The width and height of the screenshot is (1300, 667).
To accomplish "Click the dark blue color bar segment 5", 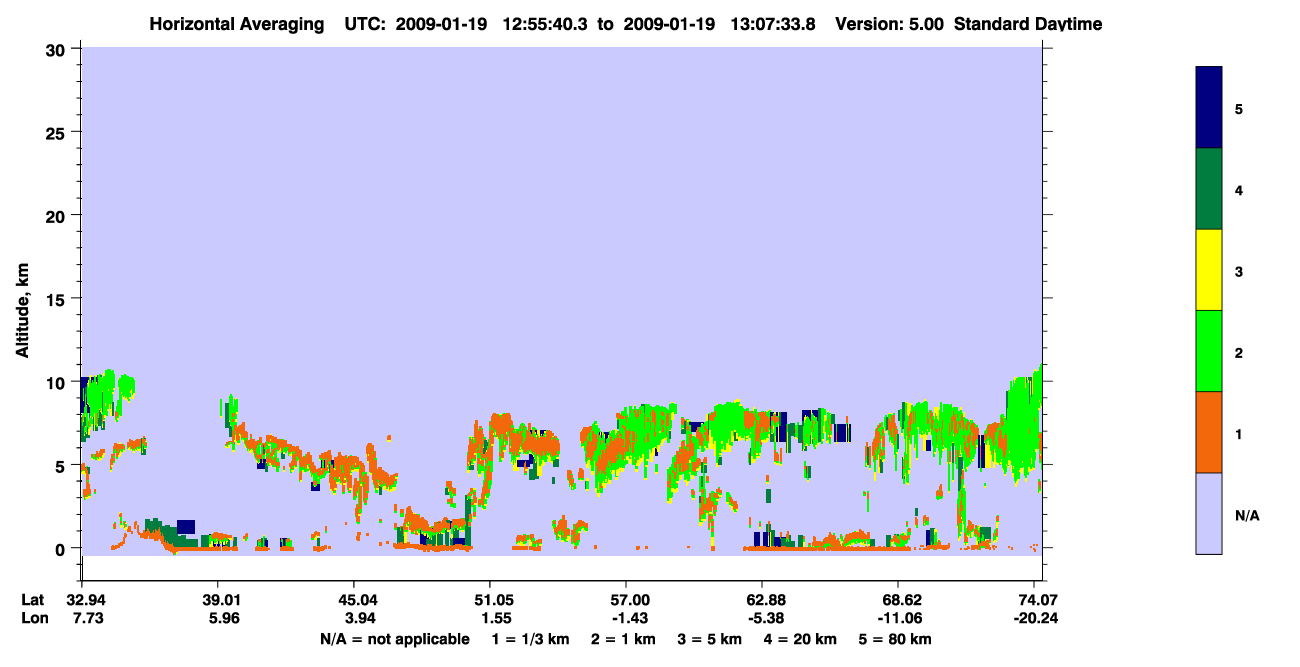I will pyautogui.click(x=1209, y=108).
